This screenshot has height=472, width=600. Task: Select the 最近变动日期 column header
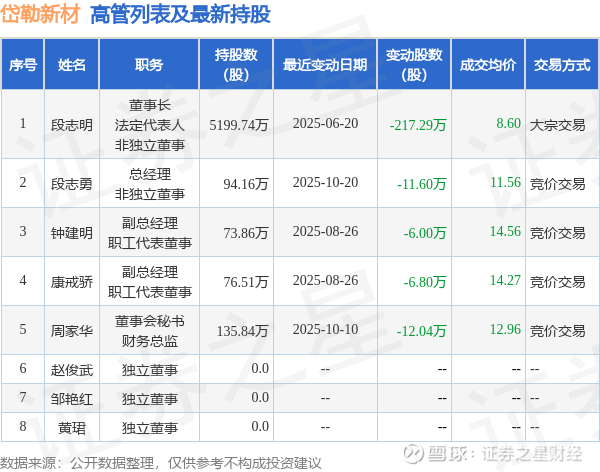[x=325, y=65]
